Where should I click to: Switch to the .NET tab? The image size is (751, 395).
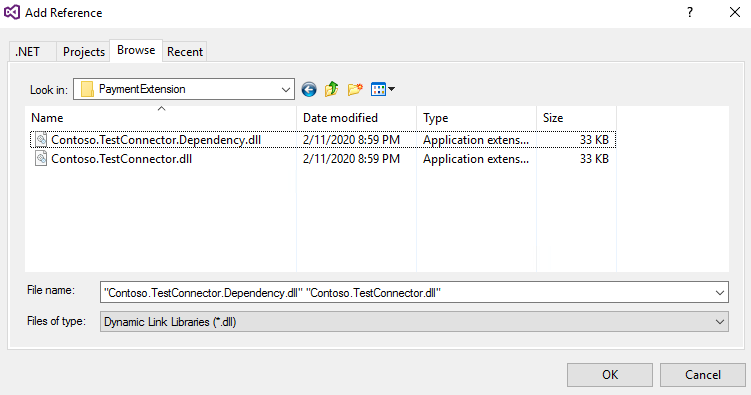33,52
